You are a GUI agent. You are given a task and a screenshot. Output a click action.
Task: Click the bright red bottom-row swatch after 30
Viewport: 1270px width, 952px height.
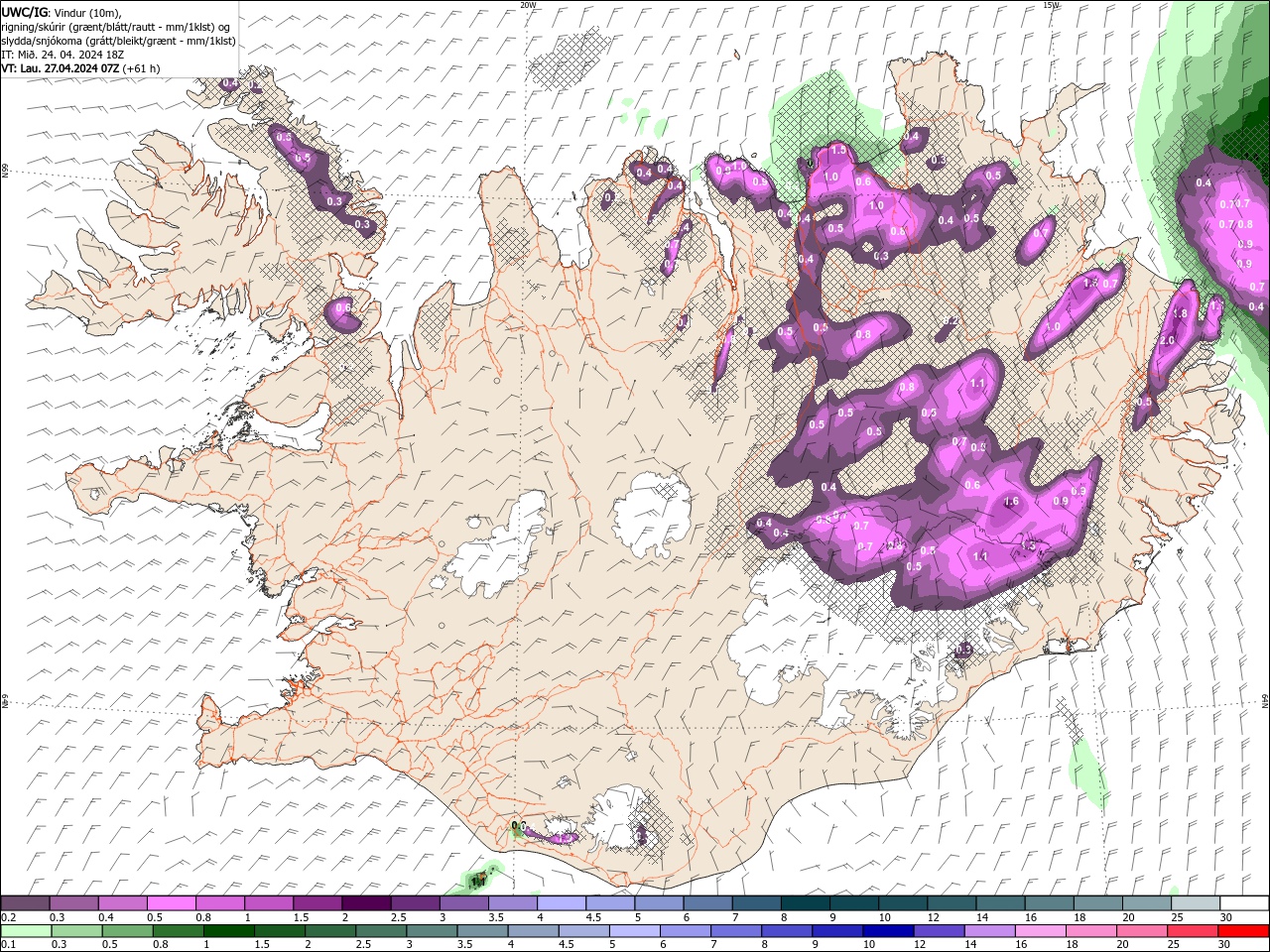[1244, 931]
